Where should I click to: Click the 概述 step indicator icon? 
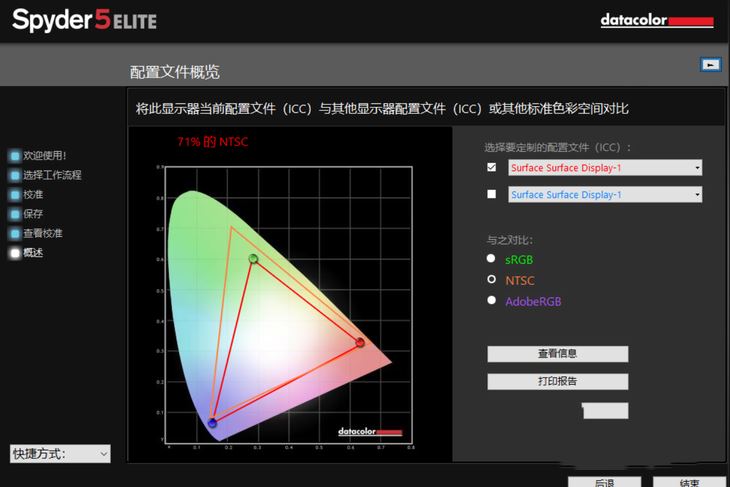point(15,253)
